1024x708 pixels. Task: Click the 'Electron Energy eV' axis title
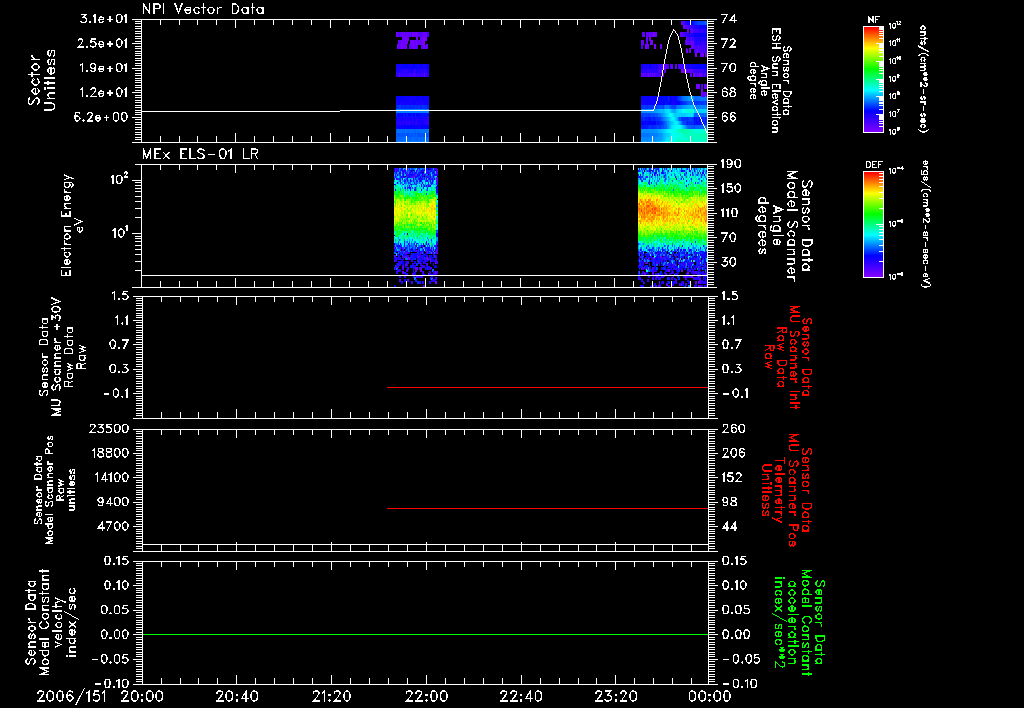coord(71,225)
